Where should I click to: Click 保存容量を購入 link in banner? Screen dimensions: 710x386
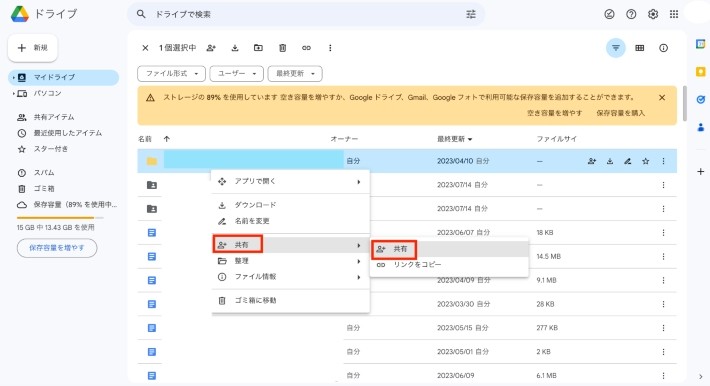pyautogui.click(x=620, y=113)
